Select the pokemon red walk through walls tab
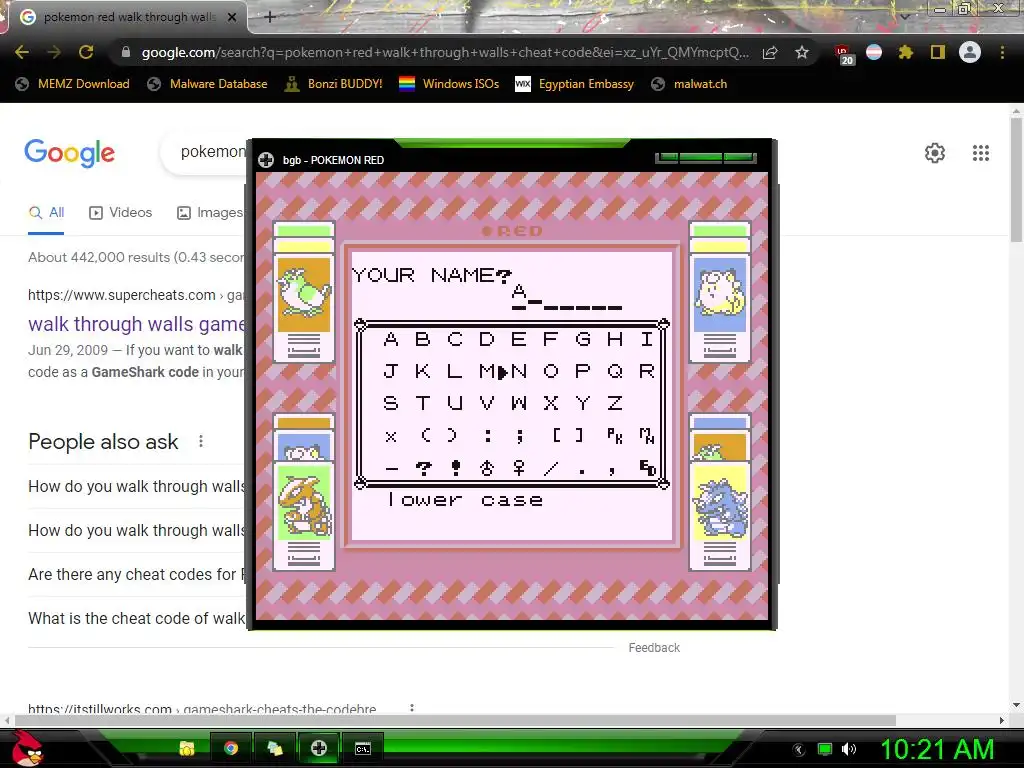The width and height of the screenshot is (1024, 768). tap(127, 17)
